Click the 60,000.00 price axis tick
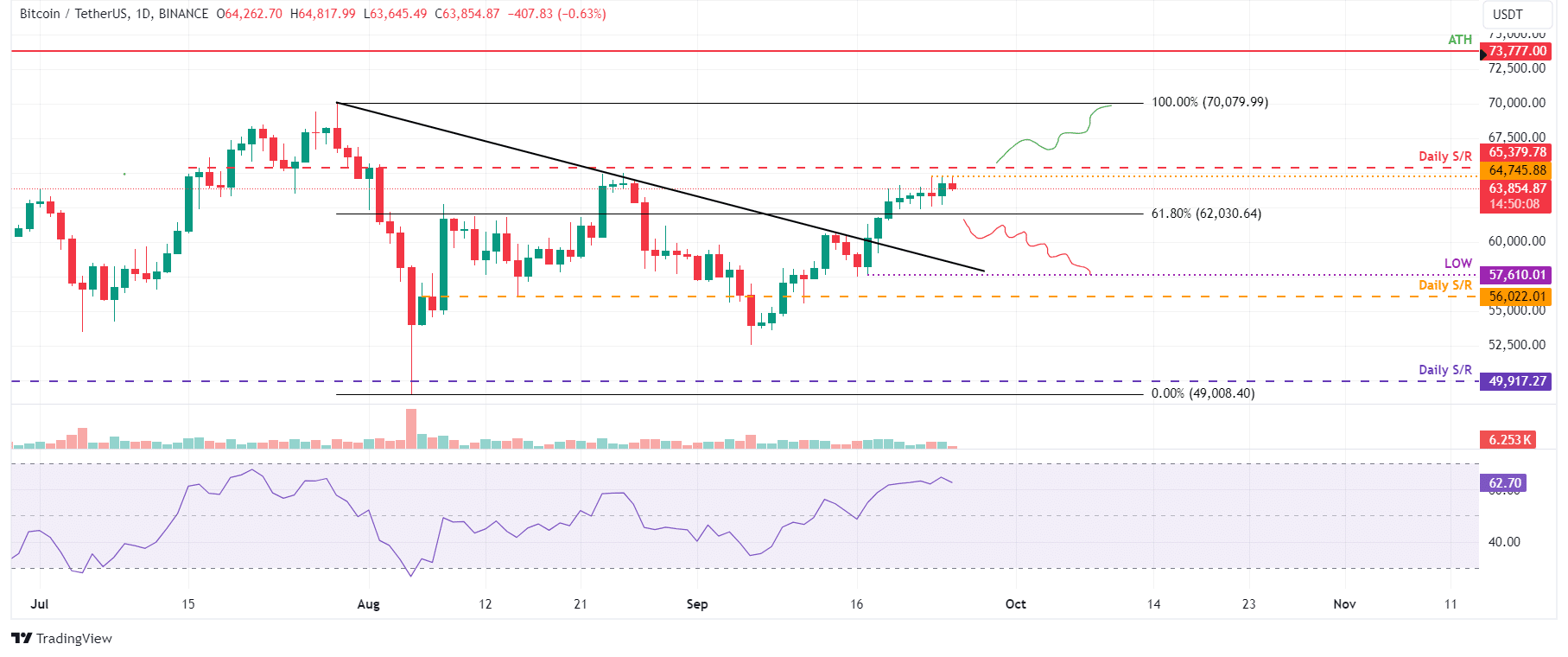 1516,241
